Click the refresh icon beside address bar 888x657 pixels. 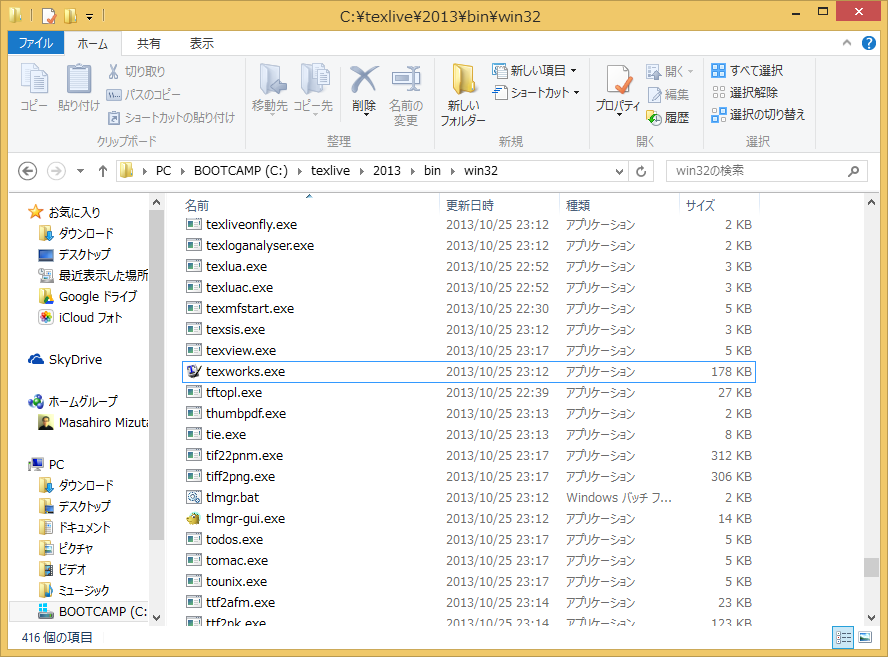coord(641,171)
